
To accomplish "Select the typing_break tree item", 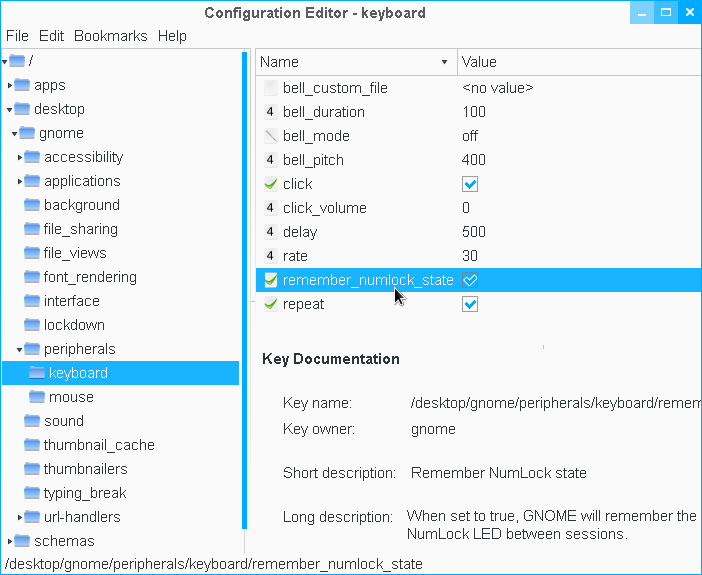I will pyautogui.click(x=85, y=493).
